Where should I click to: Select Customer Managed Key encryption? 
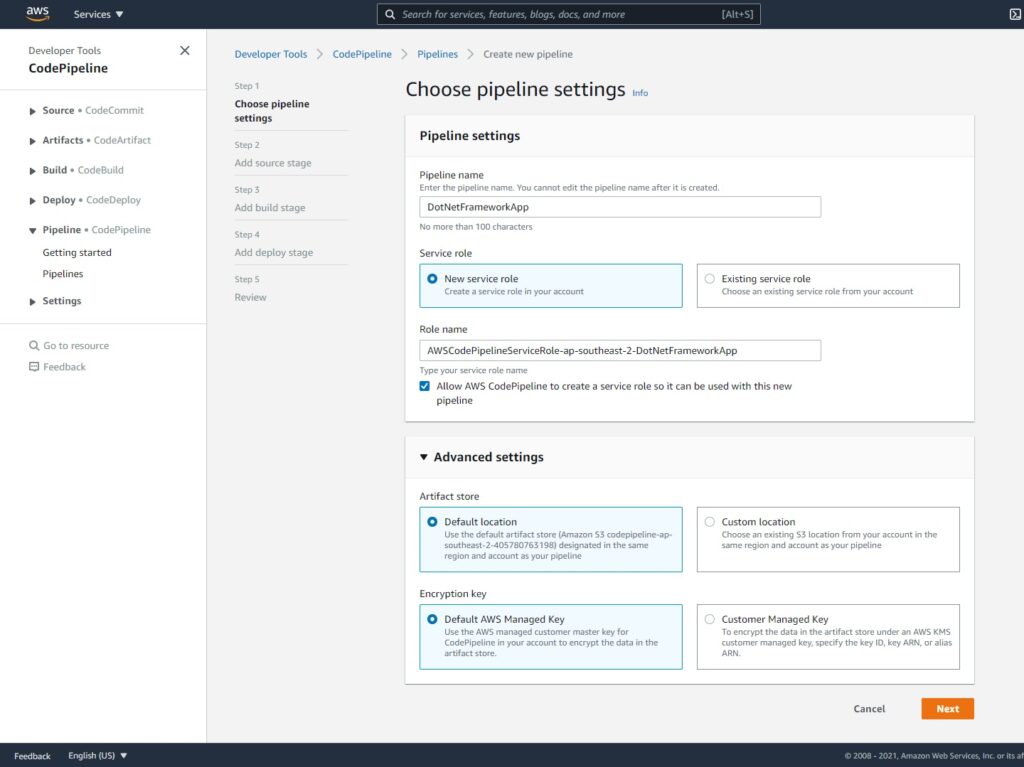click(710, 619)
